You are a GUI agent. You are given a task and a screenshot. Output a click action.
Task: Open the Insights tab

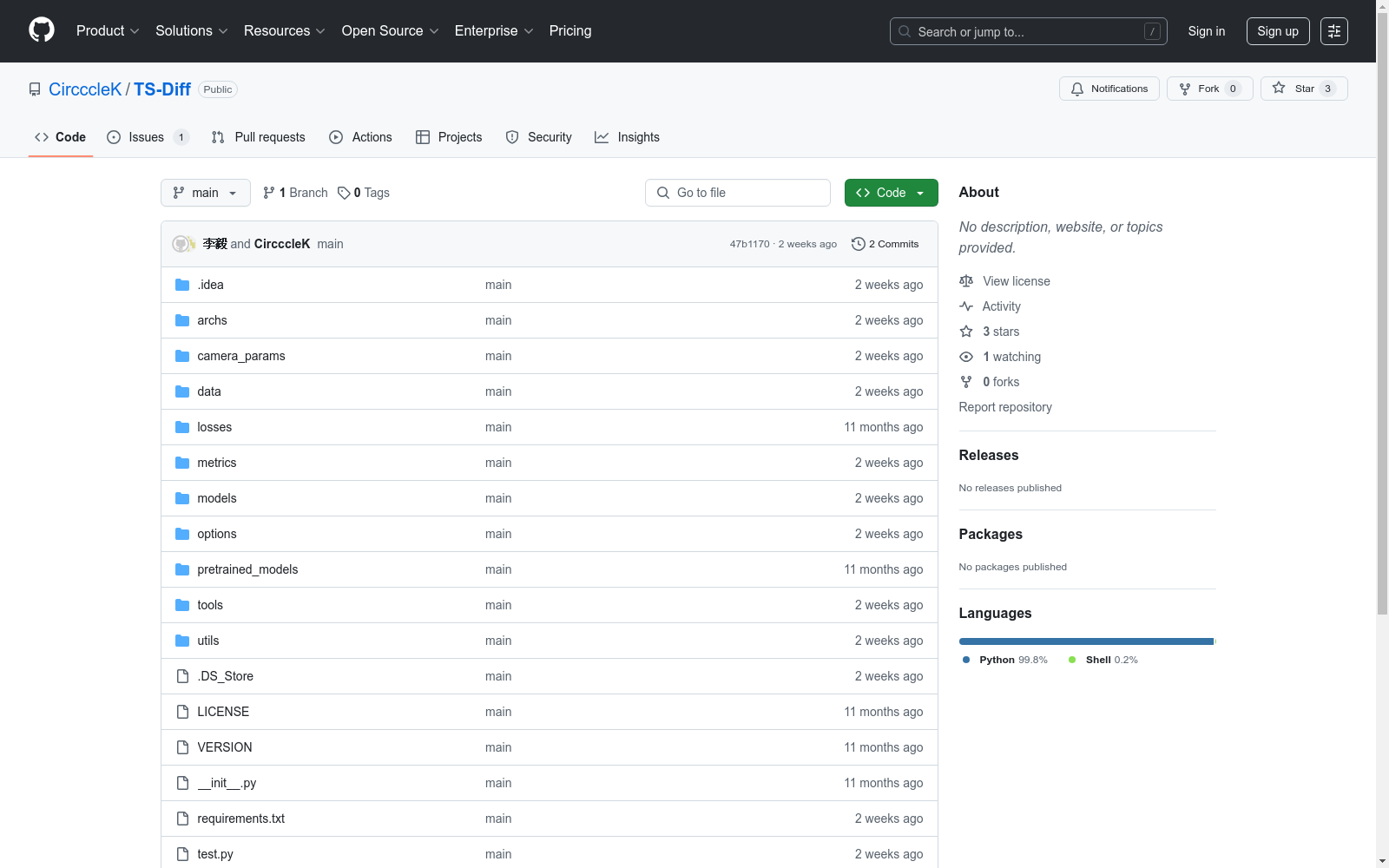(x=627, y=137)
